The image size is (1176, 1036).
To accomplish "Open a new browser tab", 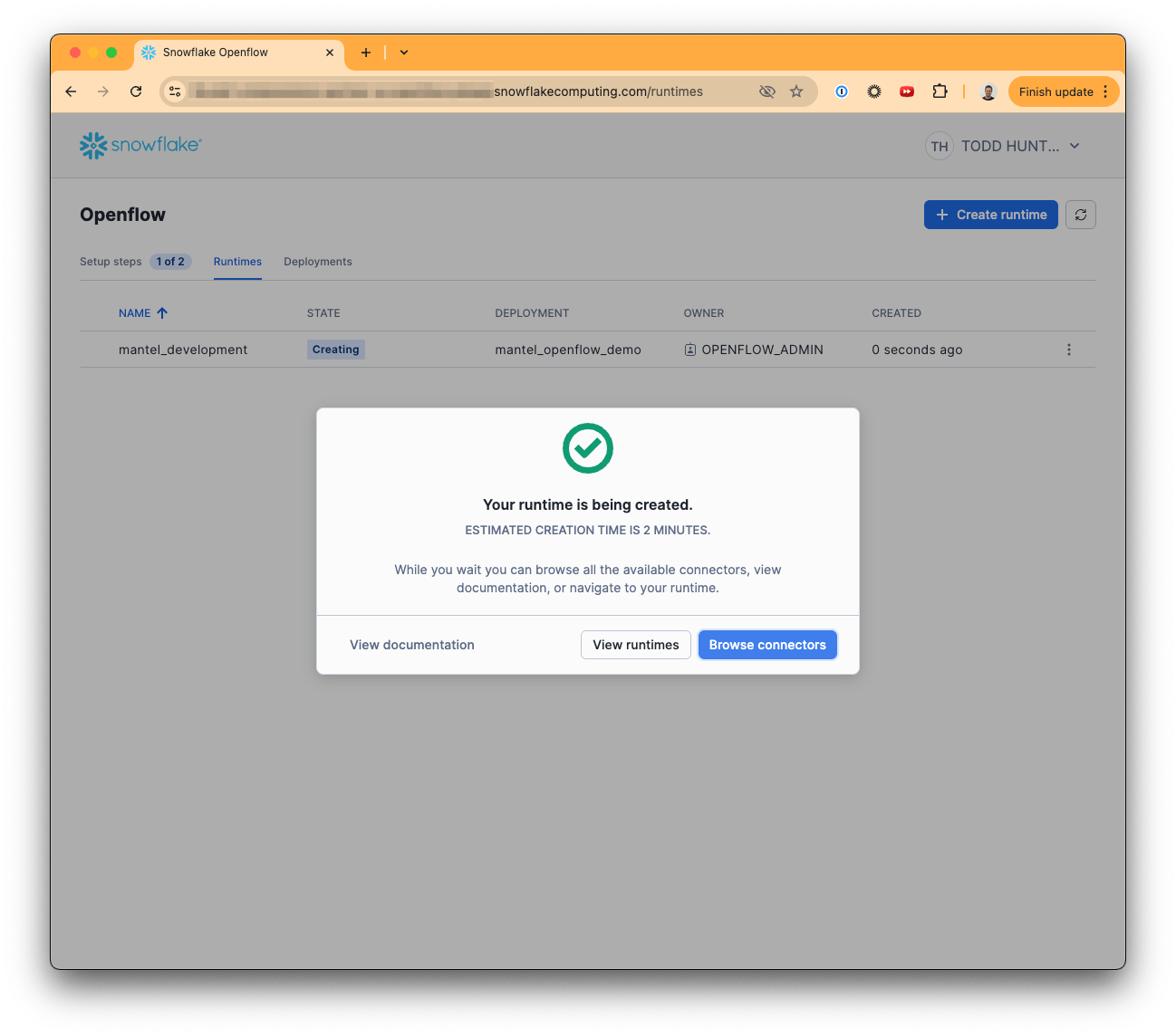I will click(366, 53).
